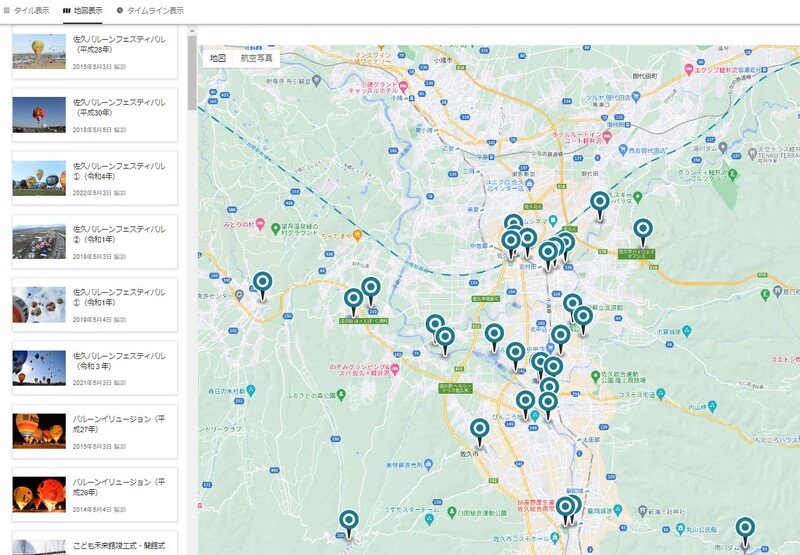
Task: Click 丸山公民館 icon
Action: (x=680, y=529)
